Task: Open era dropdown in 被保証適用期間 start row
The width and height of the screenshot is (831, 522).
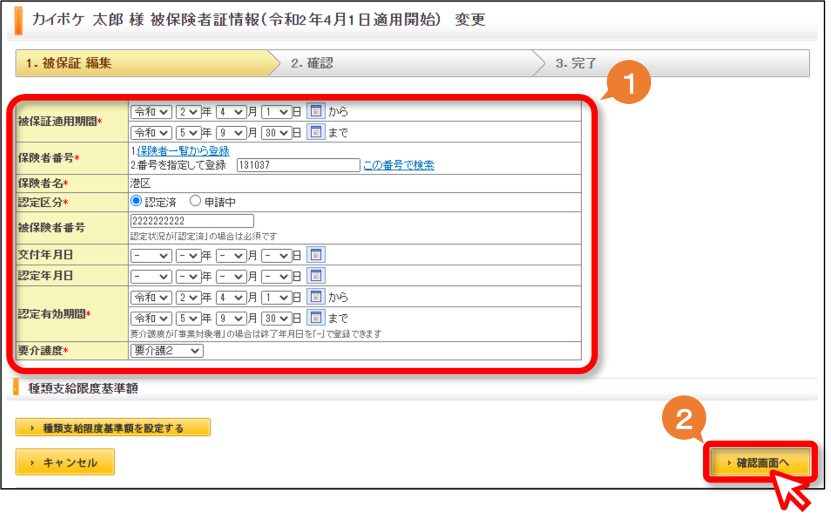Action: point(151,112)
